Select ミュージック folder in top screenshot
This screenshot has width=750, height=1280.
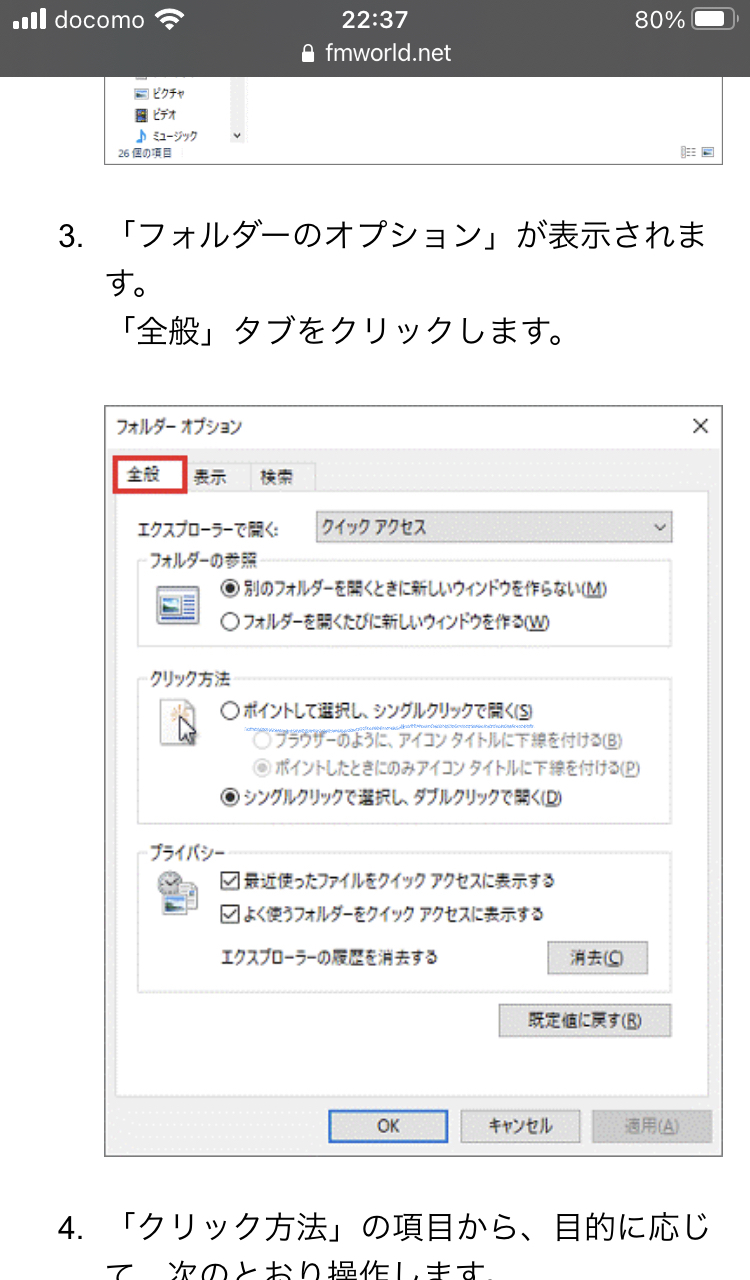pos(166,135)
